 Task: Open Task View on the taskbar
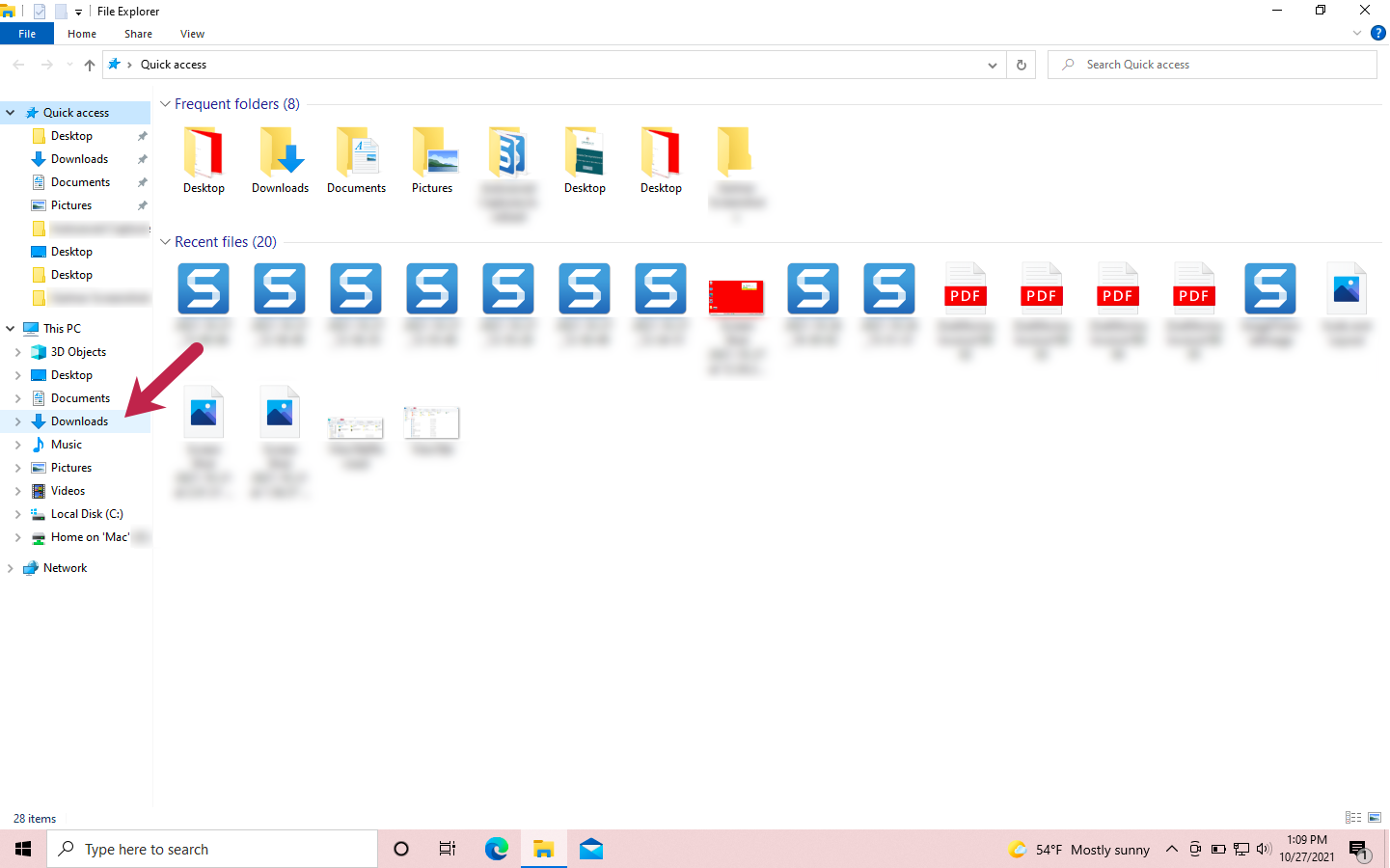point(448,849)
